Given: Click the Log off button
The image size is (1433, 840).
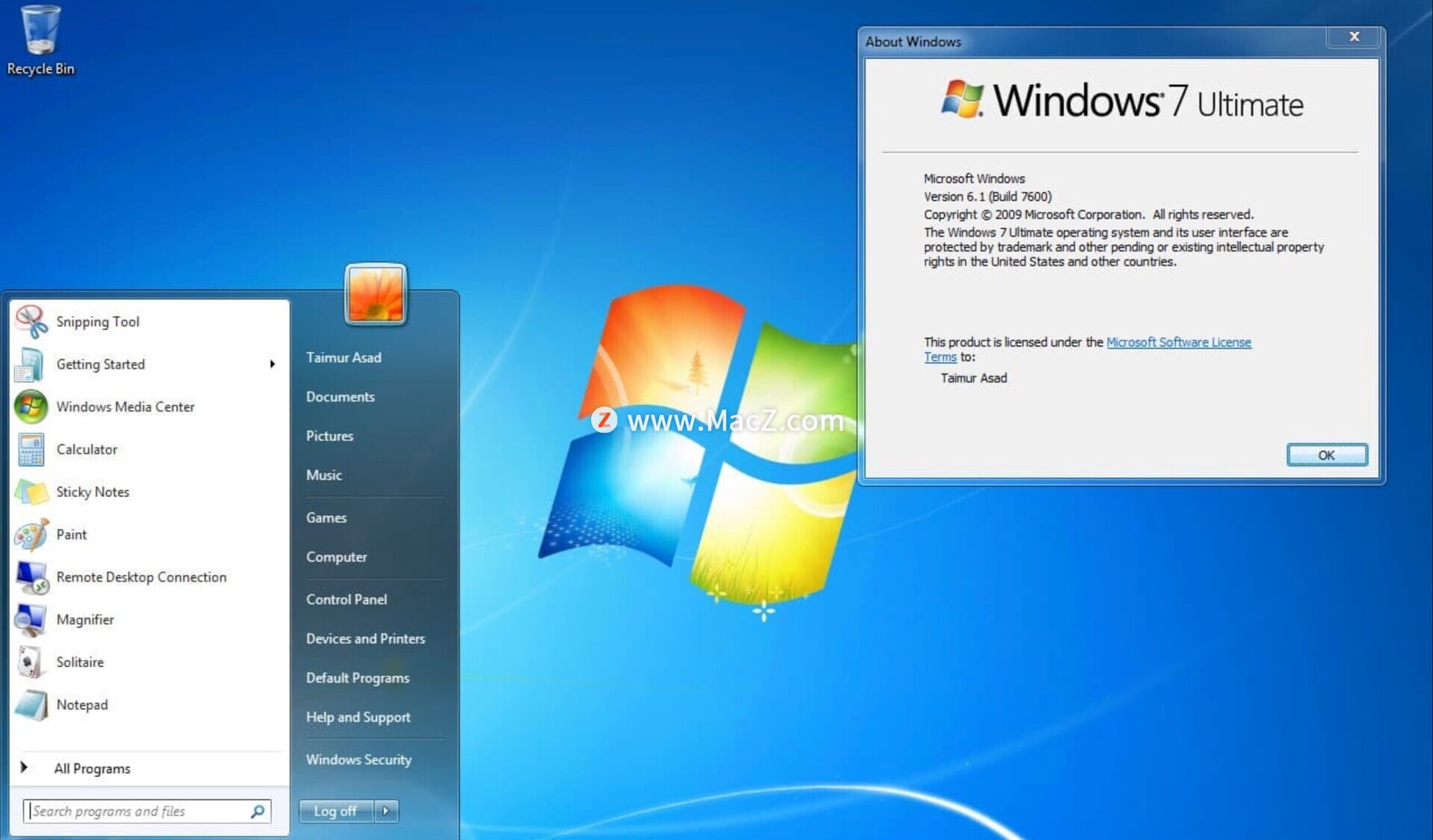Looking at the screenshot, I should [335, 811].
